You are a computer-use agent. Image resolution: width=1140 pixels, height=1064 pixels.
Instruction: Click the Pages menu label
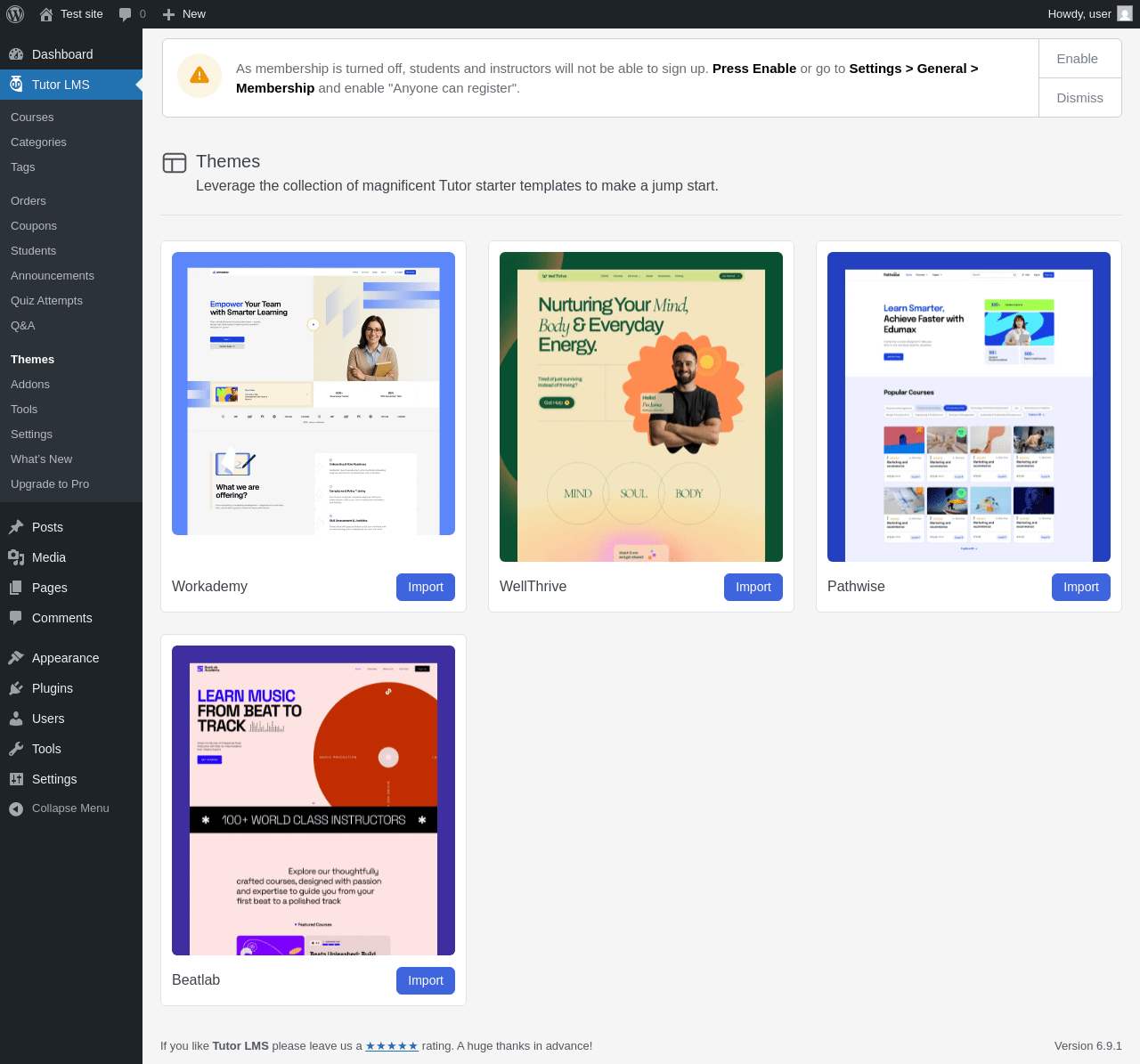click(x=50, y=588)
